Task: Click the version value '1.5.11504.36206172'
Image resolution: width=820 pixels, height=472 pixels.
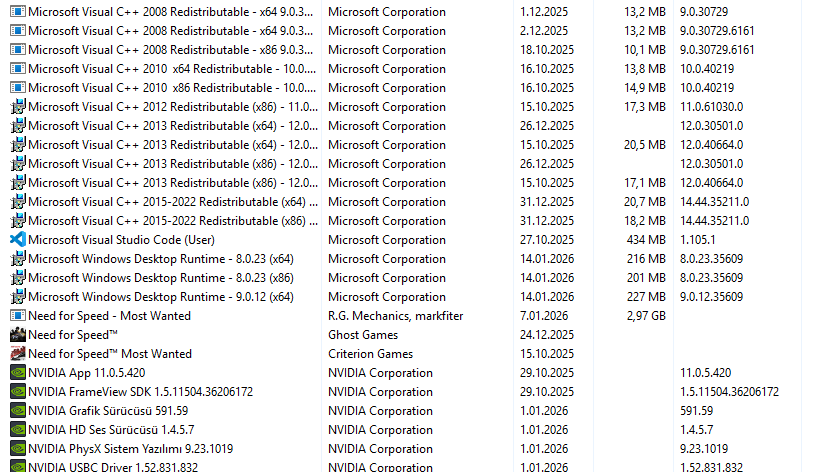Action: click(x=730, y=392)
